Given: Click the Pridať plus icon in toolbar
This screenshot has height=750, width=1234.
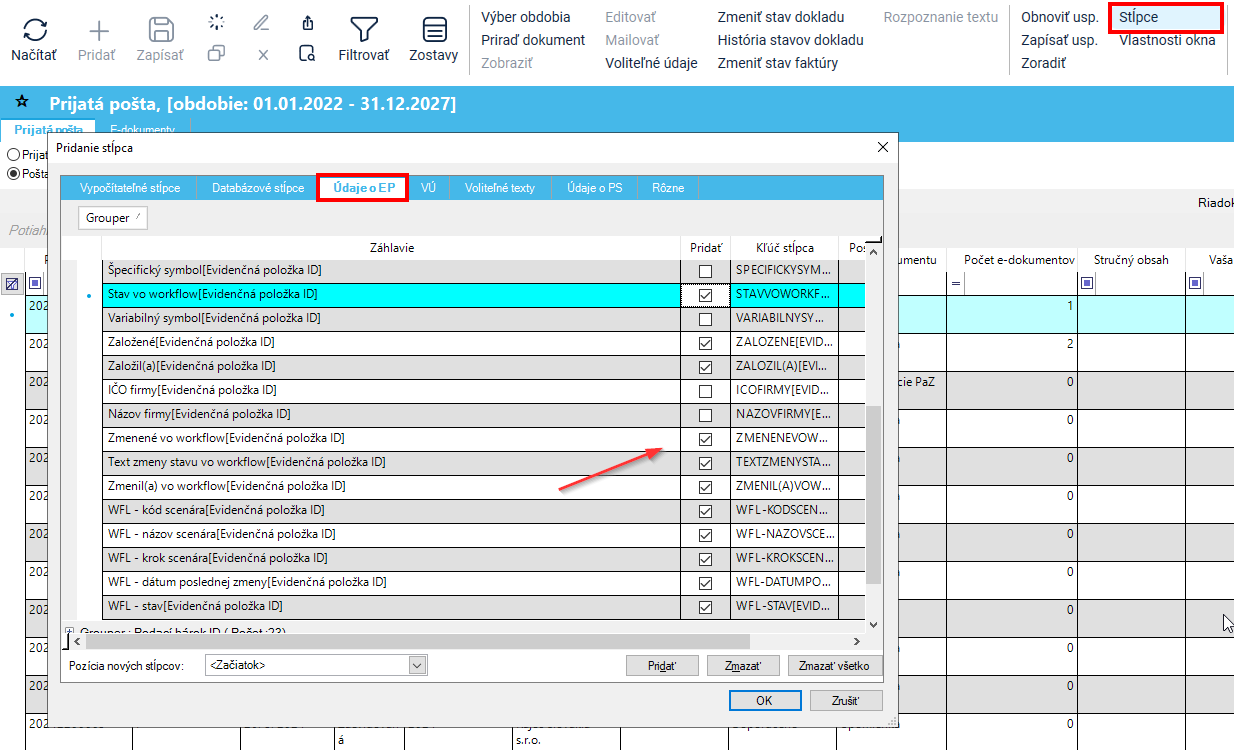Looking at the screenshot, I should [x=97, y=30].
